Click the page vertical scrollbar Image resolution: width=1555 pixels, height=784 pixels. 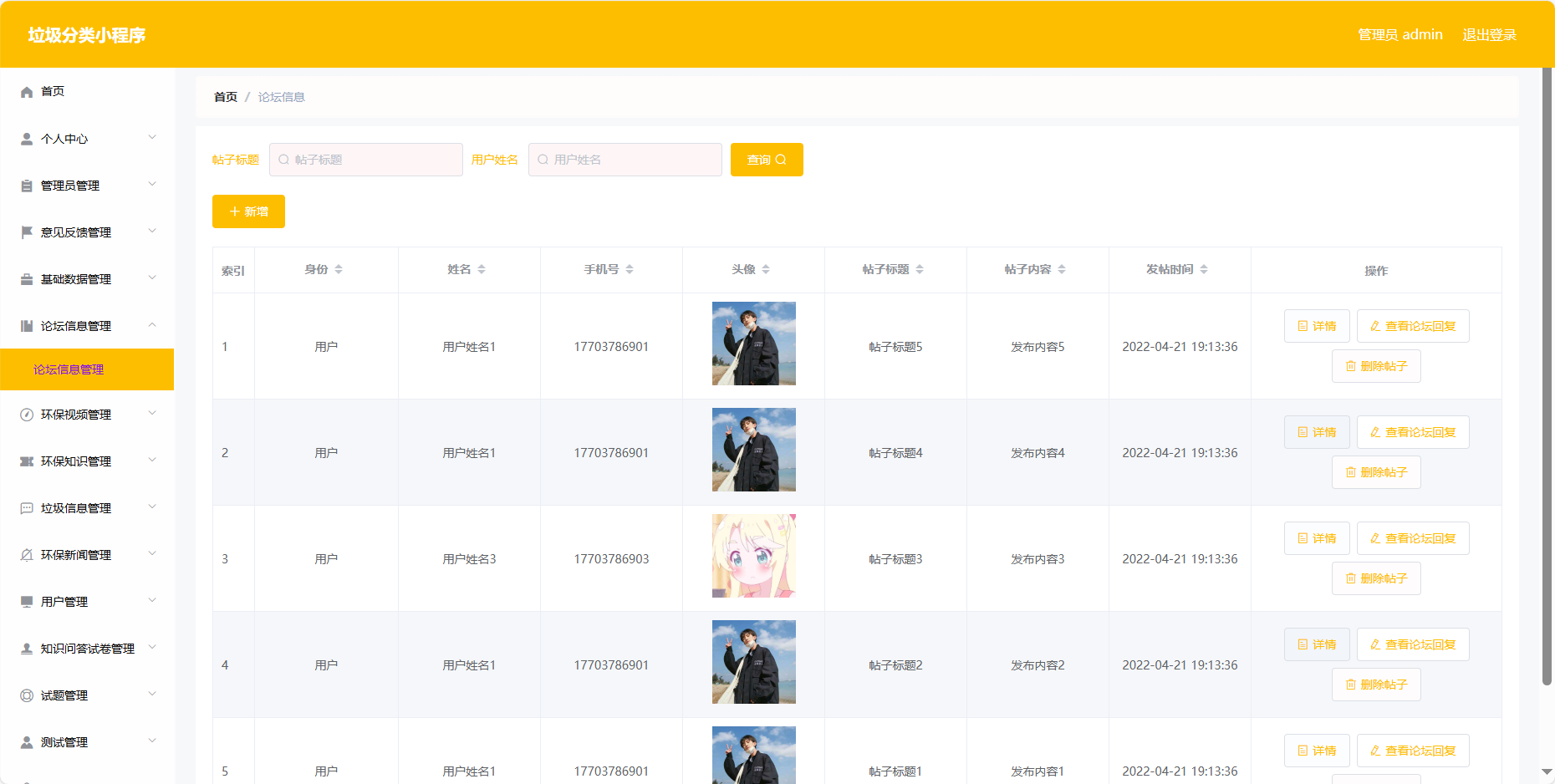click(1547, 376)
